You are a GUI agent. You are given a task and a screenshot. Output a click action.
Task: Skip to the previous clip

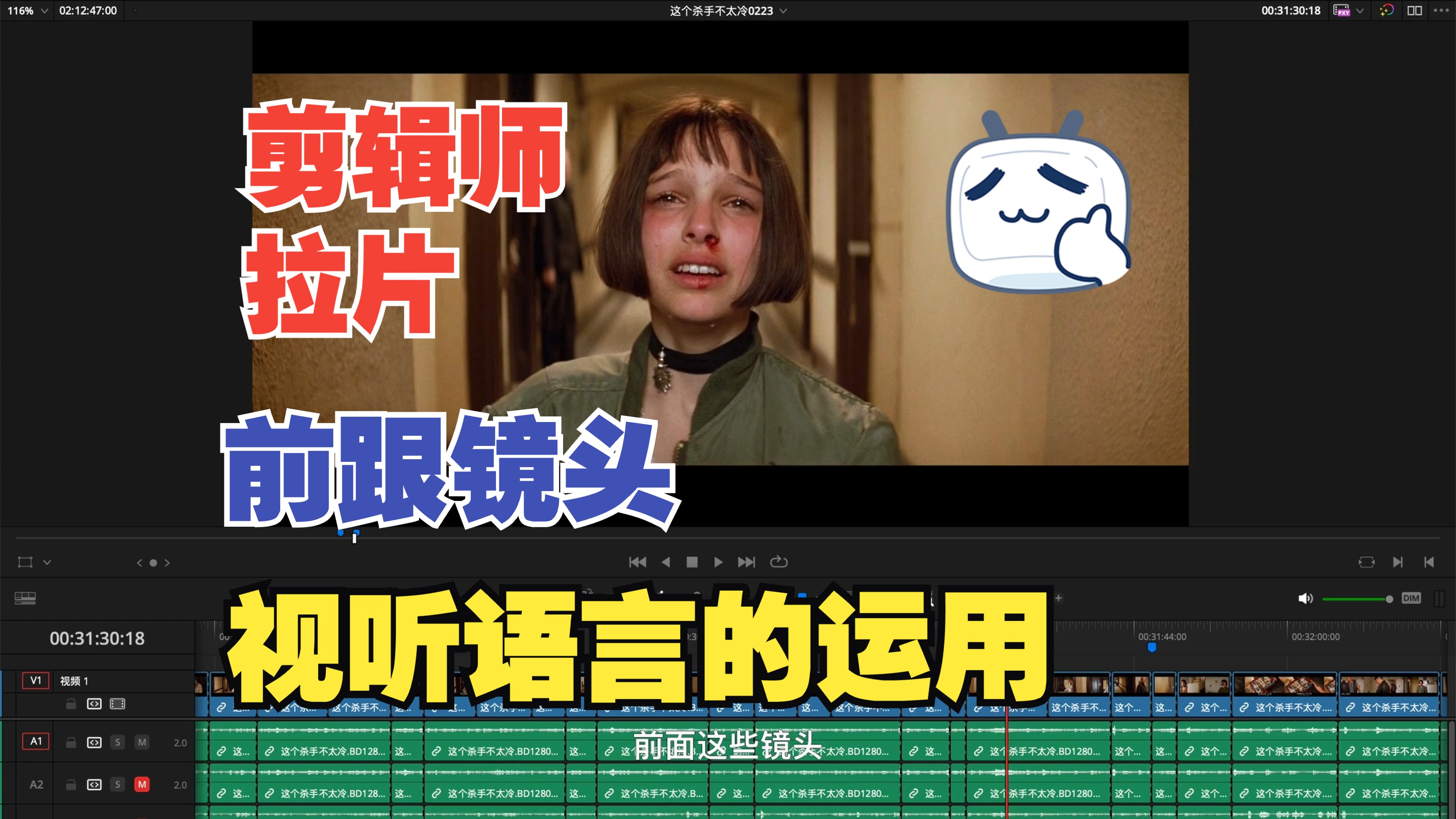click(1429, 562)
